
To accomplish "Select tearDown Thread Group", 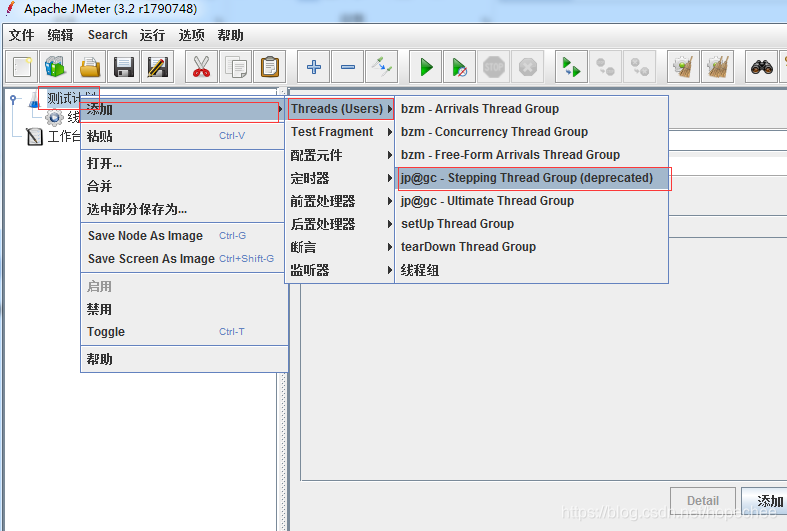I will [532, 247].
